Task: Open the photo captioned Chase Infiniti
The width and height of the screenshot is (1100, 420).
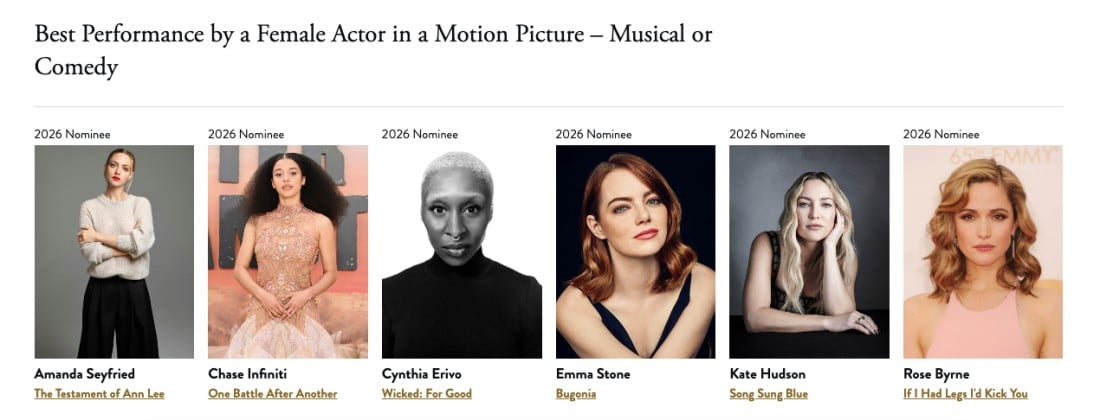Action: coord(288,251)
